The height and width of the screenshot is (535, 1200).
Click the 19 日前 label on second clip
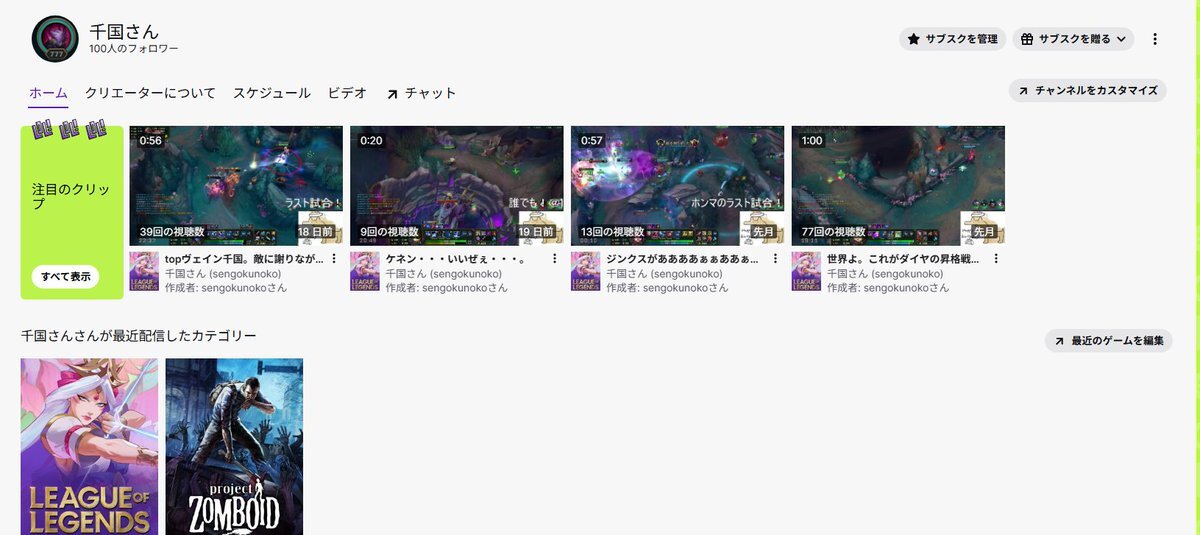pos(537,231)
